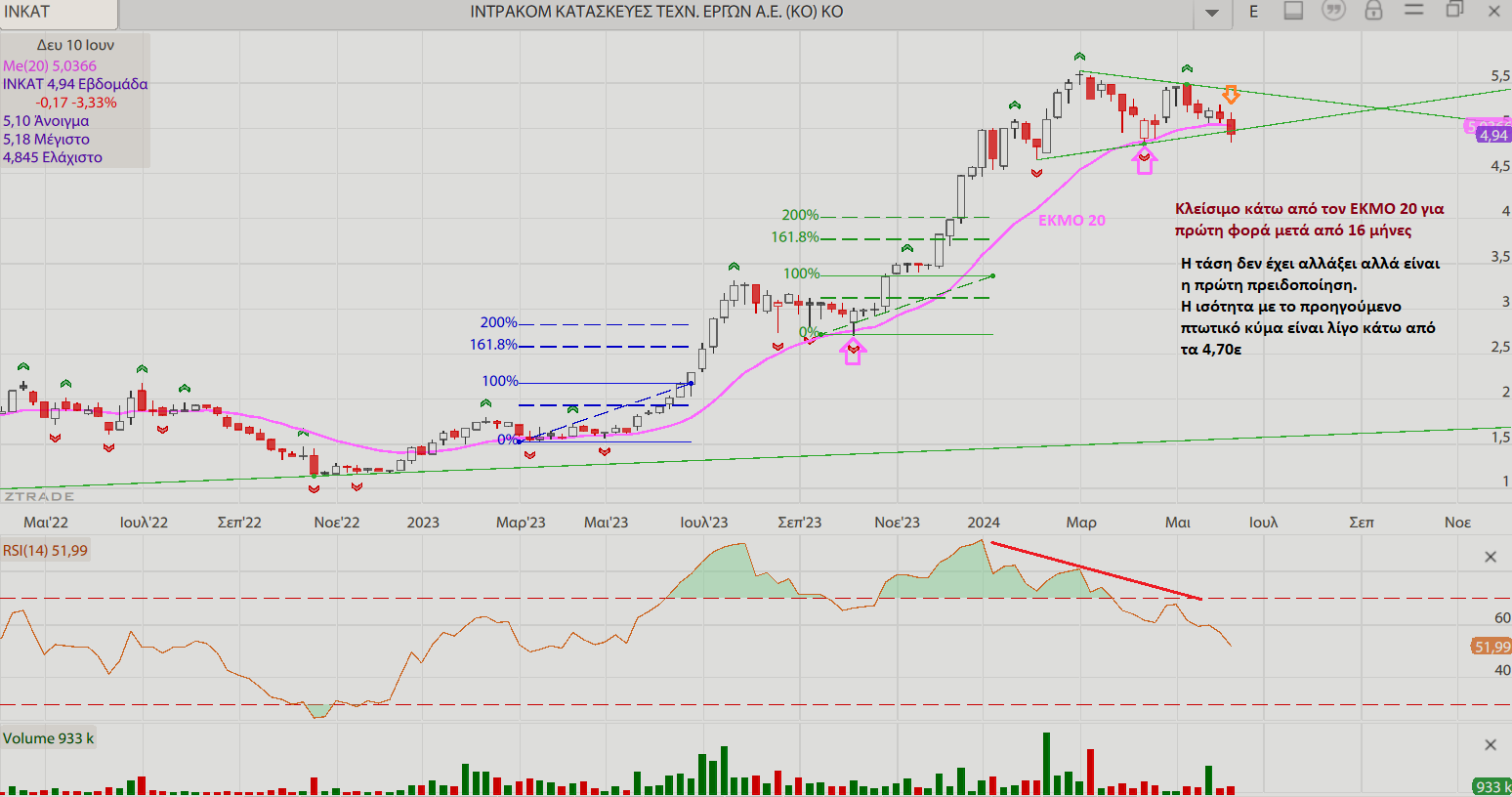1512x797 pixels.
Task: Select the RSI(14) 51,99 indicator label
Action: [45, 551]
